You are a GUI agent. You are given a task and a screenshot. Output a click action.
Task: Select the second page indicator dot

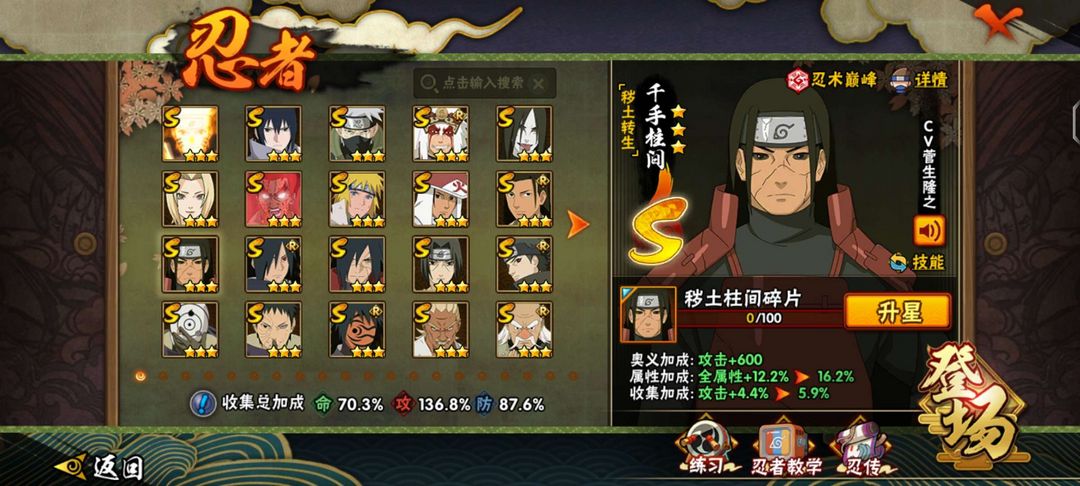(163, 376)
